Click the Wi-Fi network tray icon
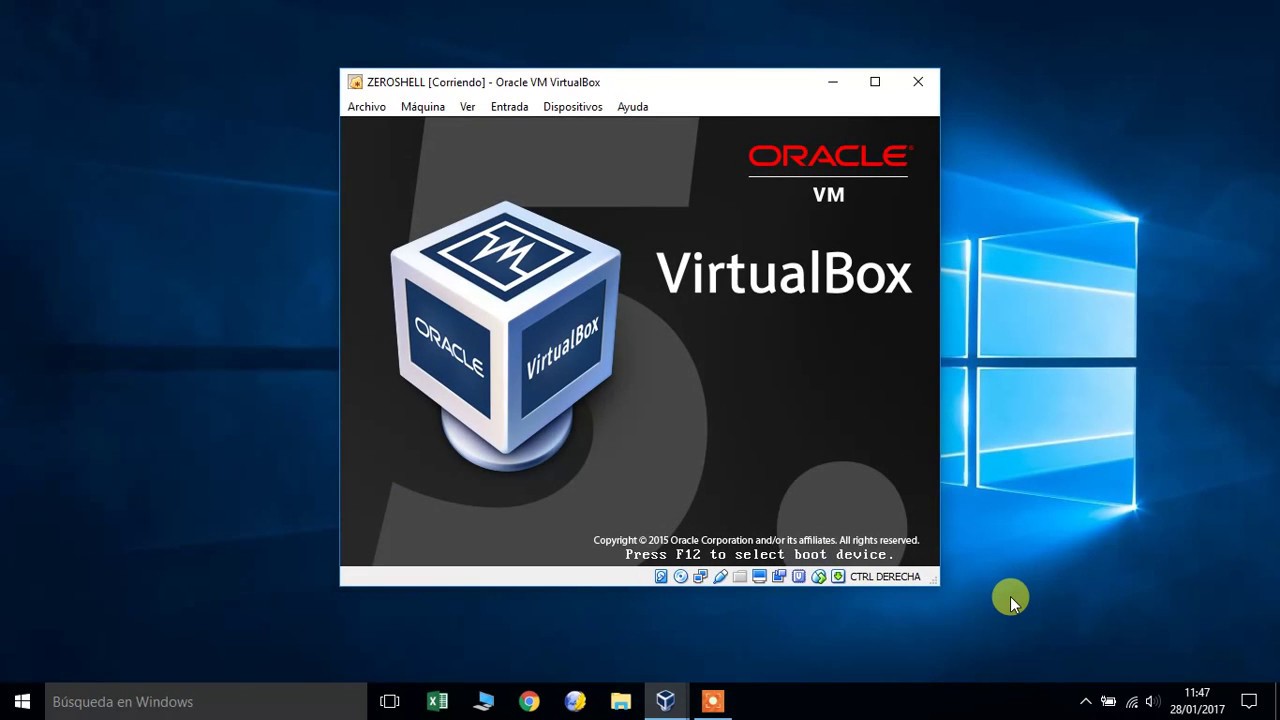The image size is (1280, 720). (x=1131, y=701)
